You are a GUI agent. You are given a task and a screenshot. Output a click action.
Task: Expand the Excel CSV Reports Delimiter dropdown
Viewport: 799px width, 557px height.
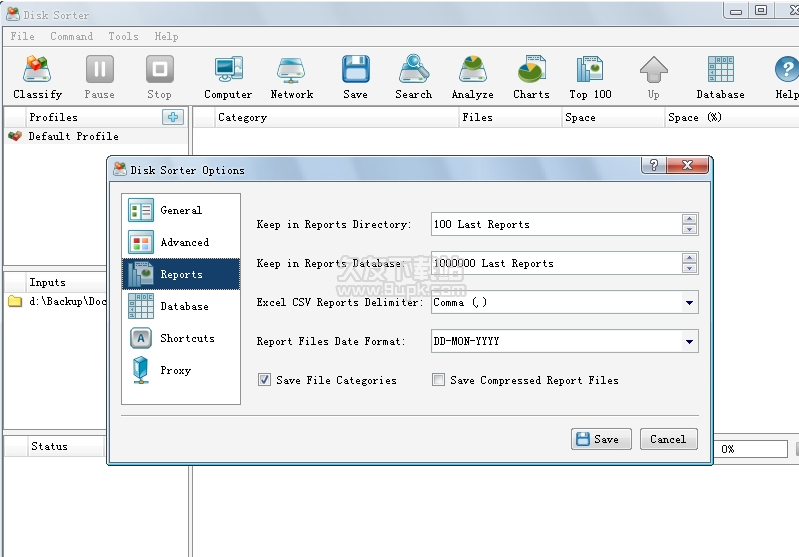pos(689,303)
